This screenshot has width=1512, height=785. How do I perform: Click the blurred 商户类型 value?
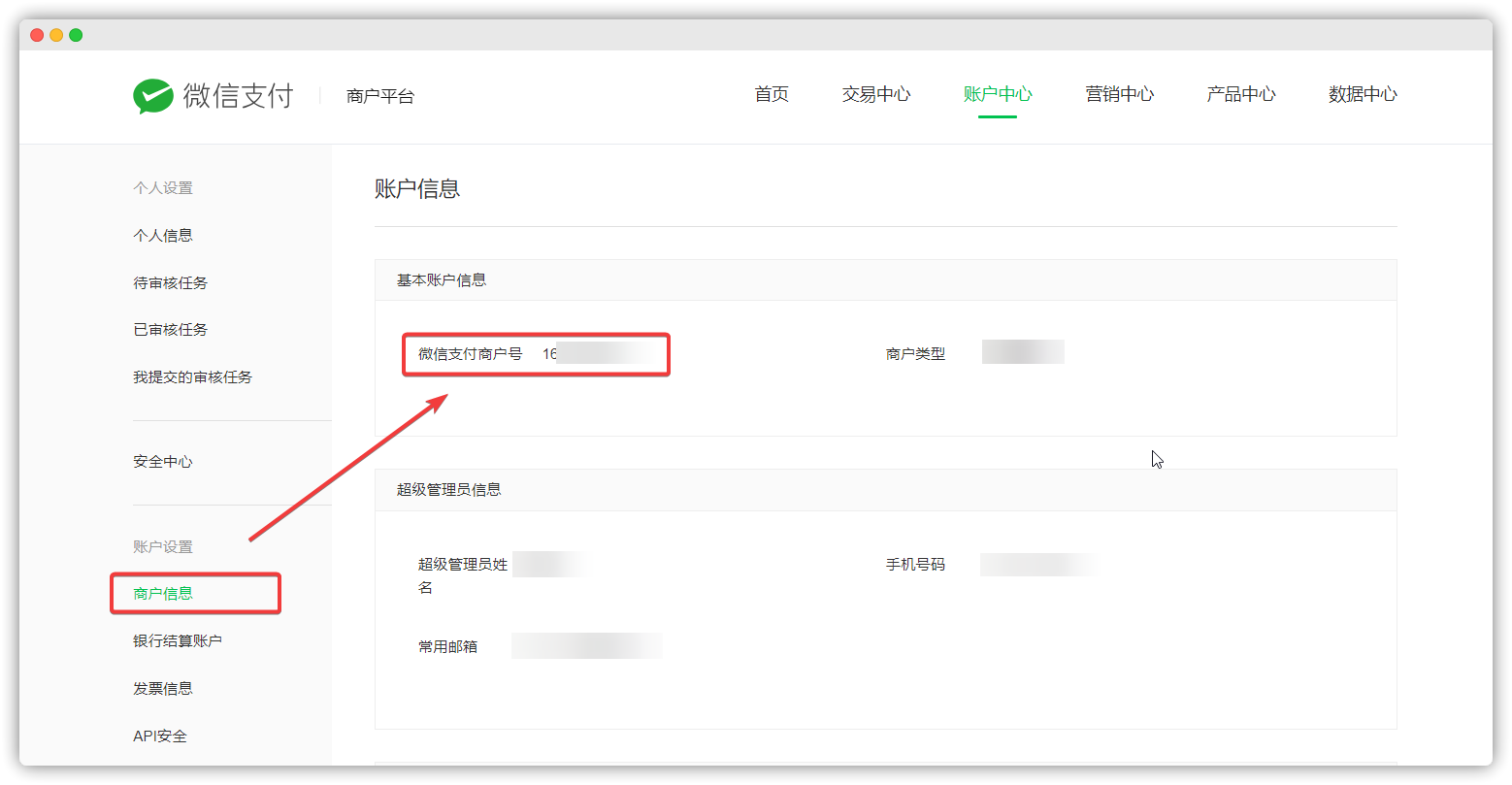[x=1023, y=352]
